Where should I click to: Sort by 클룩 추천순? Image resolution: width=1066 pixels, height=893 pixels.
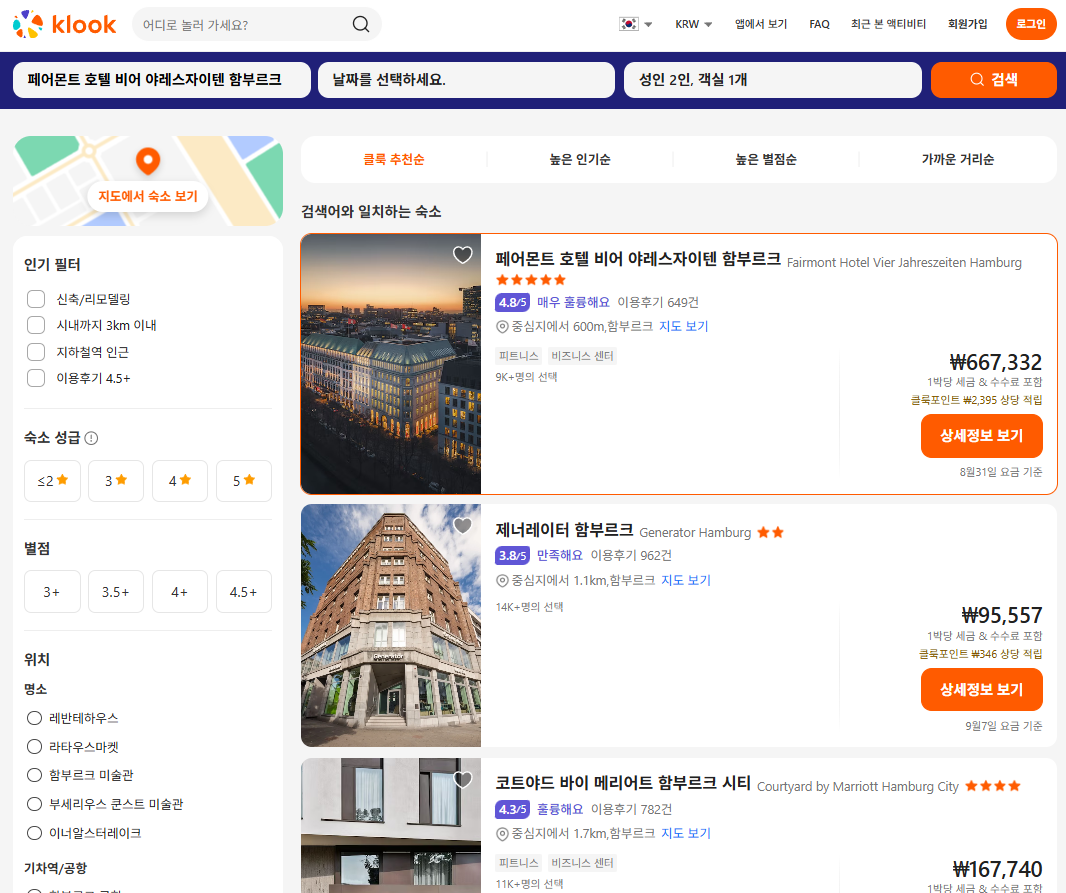pos(394,159)
